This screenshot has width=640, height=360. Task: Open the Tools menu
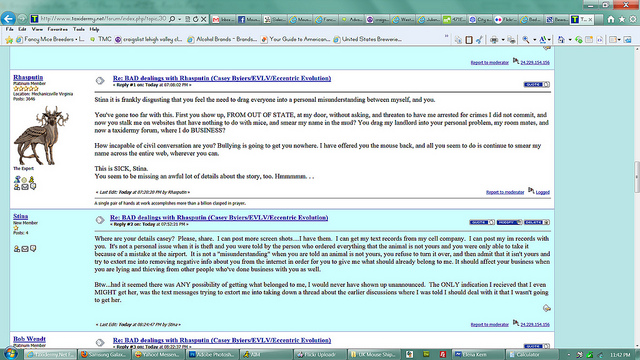[79, 29]
